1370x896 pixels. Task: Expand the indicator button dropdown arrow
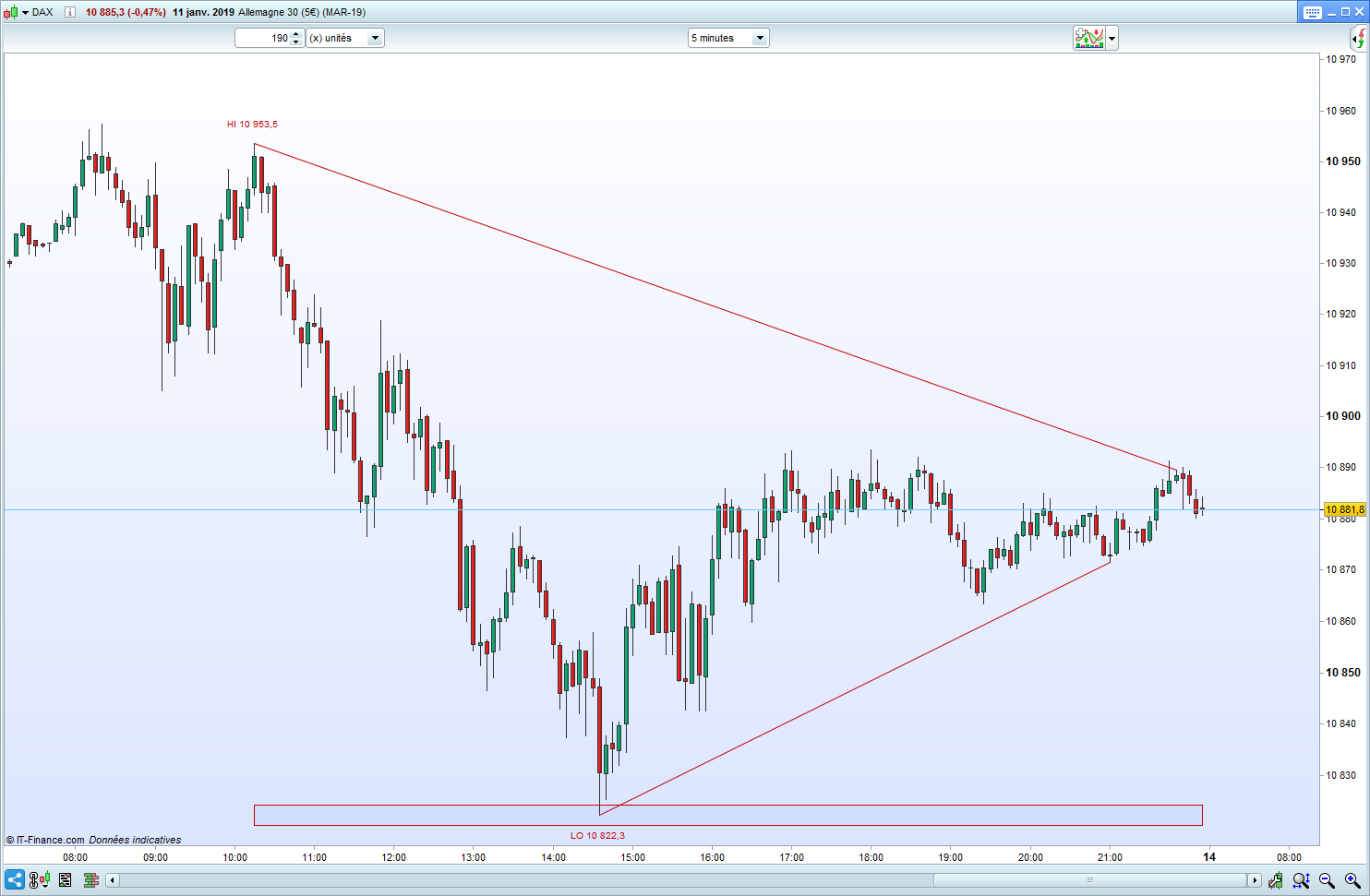pos(1112,38)
